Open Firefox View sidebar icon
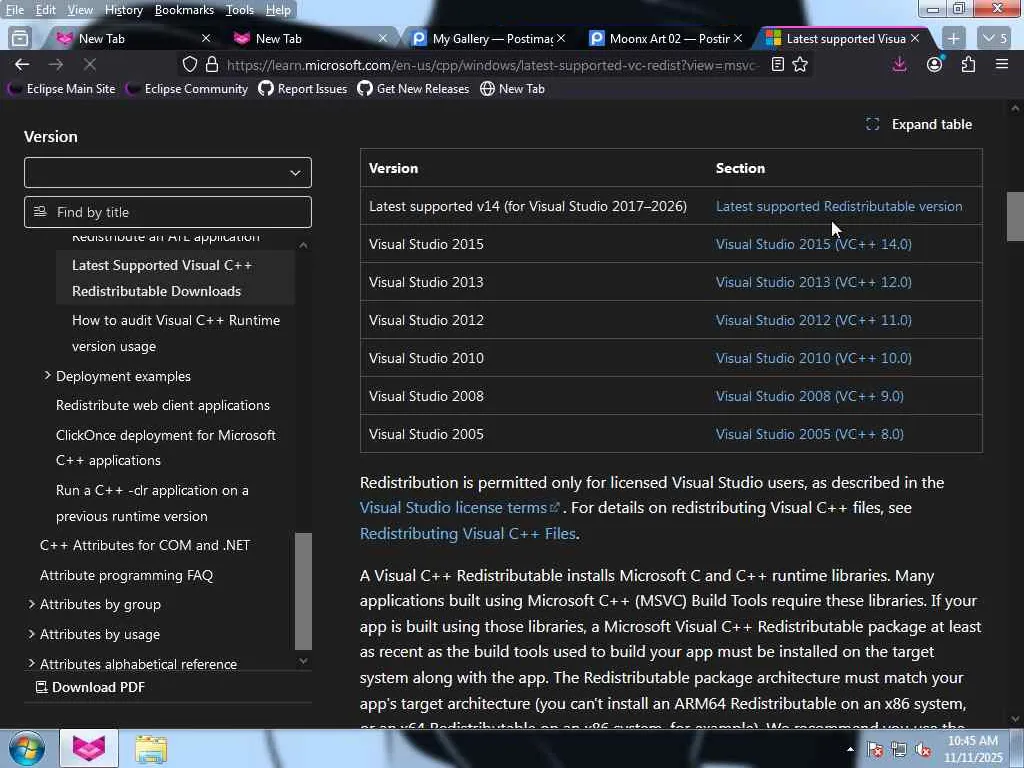Viewport: 1024px width, 768px height. (x=20, y=39)
